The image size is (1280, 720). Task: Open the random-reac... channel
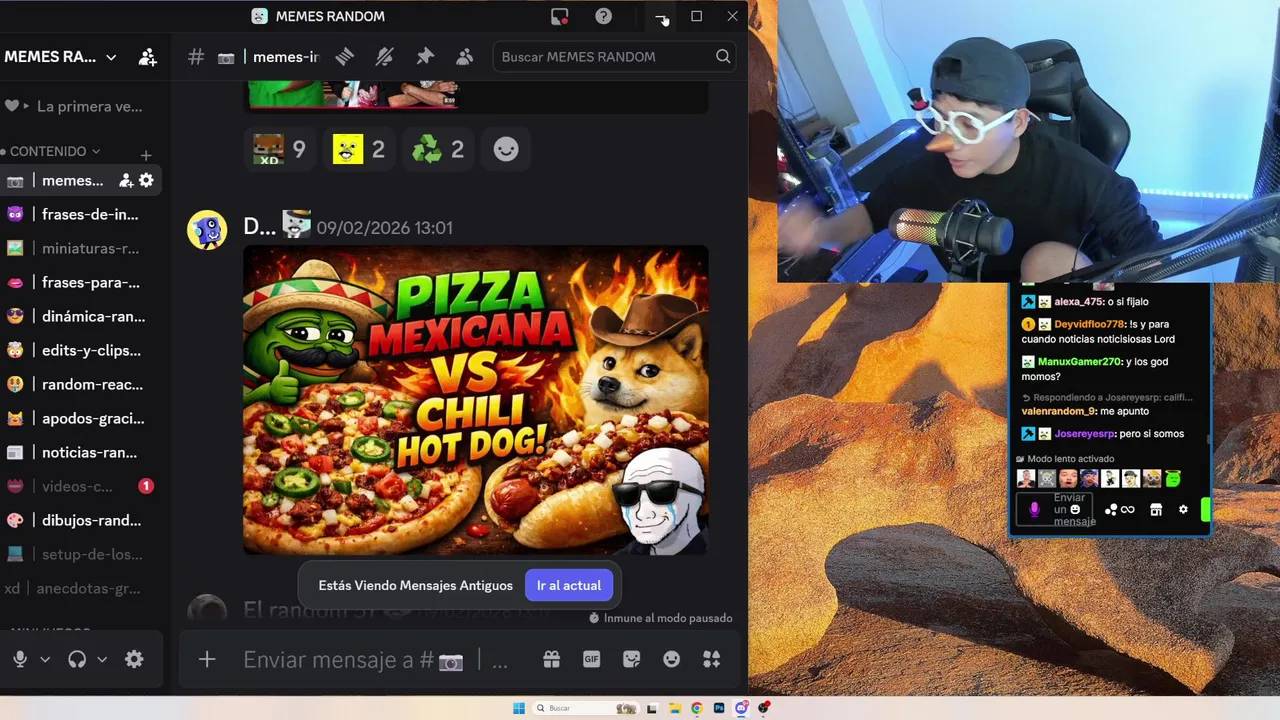(81, 384)
